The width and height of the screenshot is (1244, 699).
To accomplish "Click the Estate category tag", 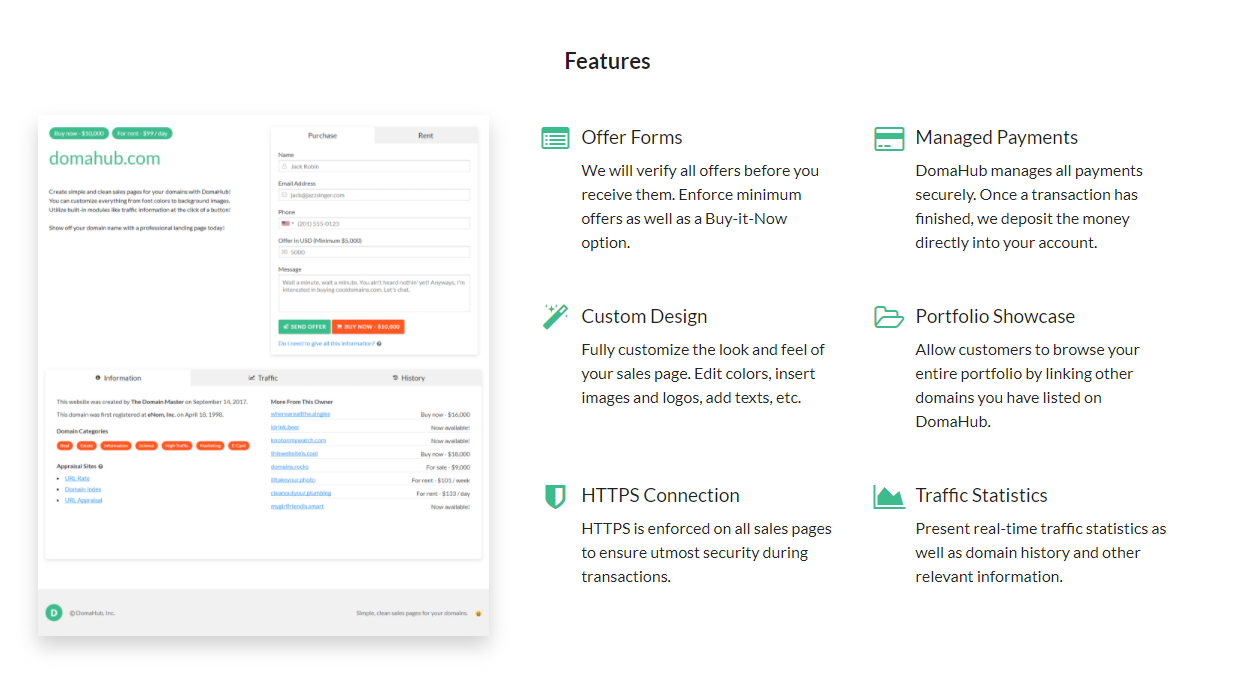I will [87, 446].
